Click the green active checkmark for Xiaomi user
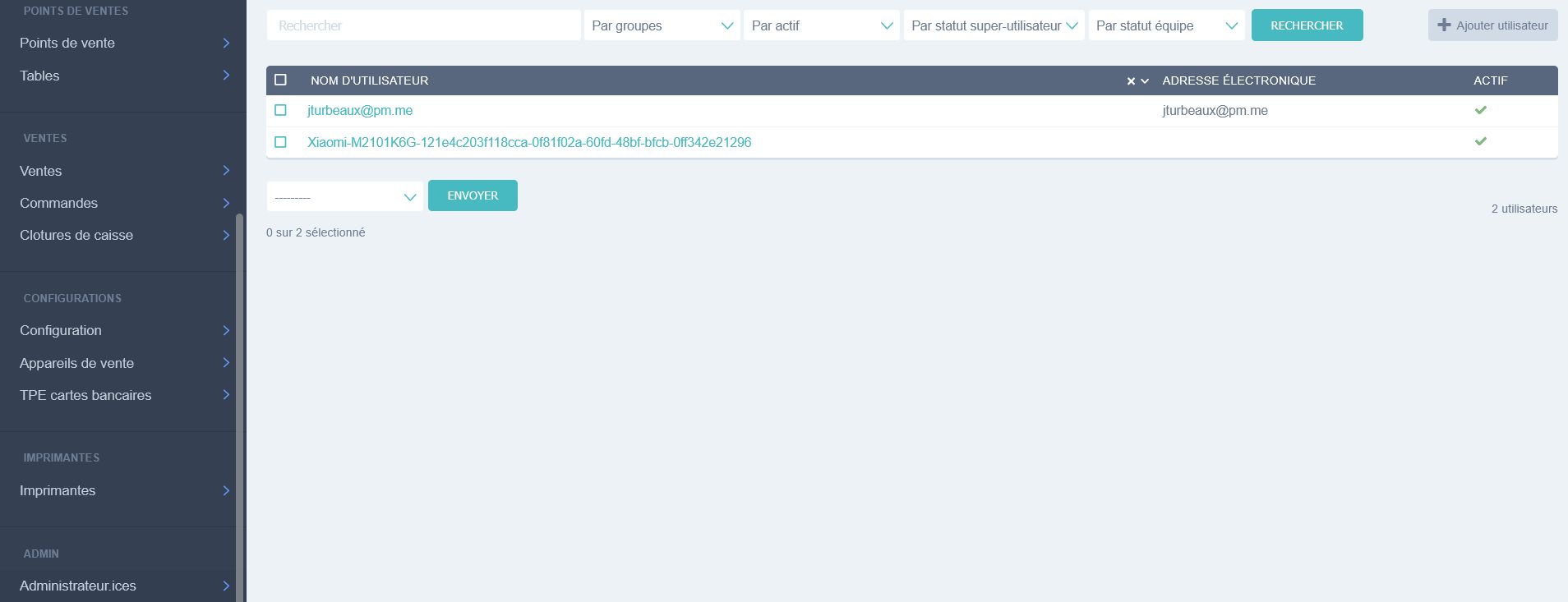Image resolution: width=1568 pixels, height=602 pixels. pyautogui.click(x=1480, y=141)
